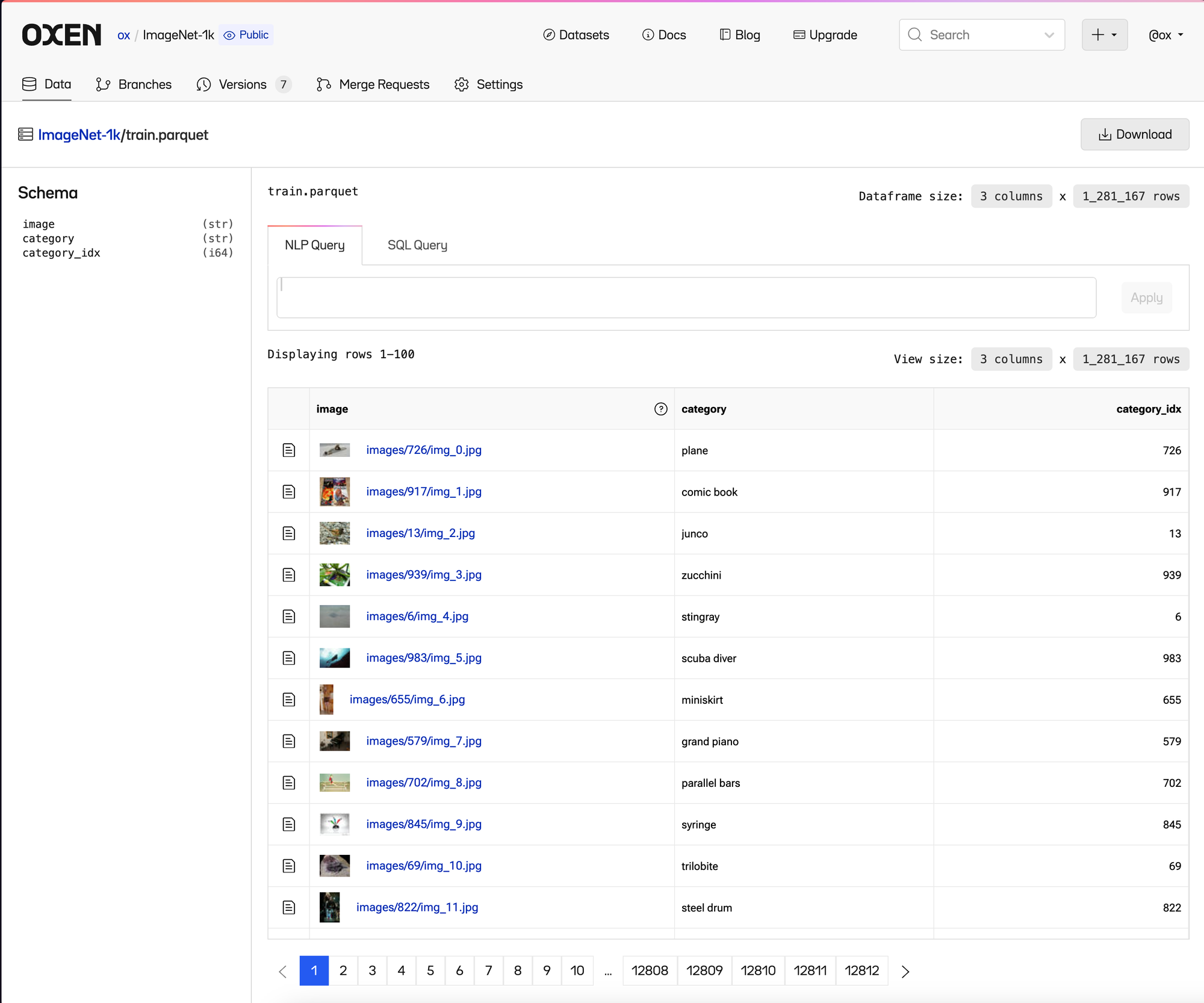Open the plus create-new dropdown
The image size is (1204, 1003).
pos(1104,35)
